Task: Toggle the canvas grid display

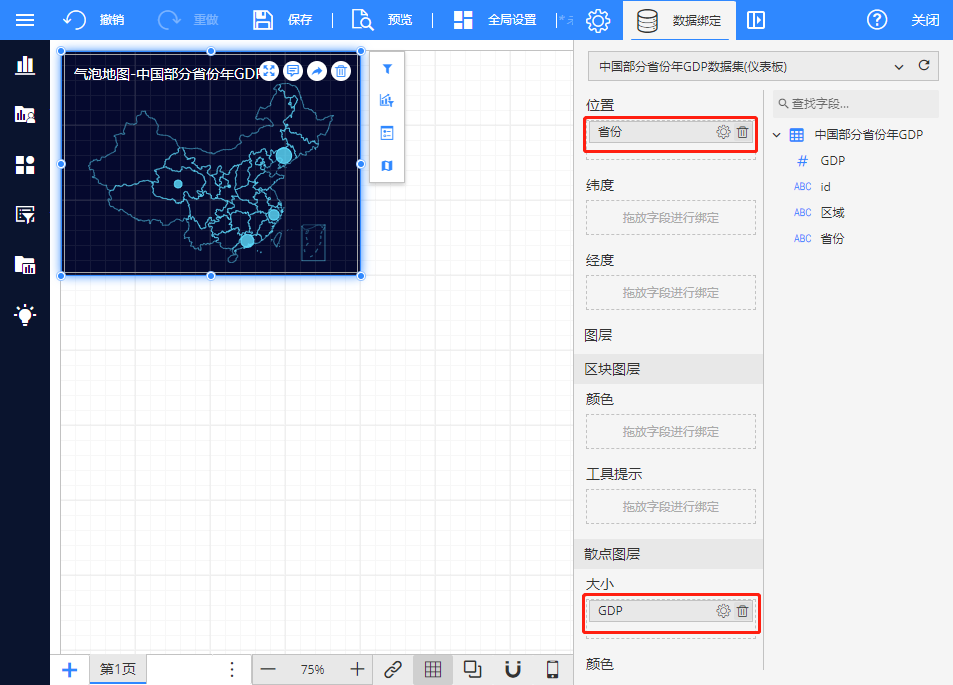Action: coord(433,670)
